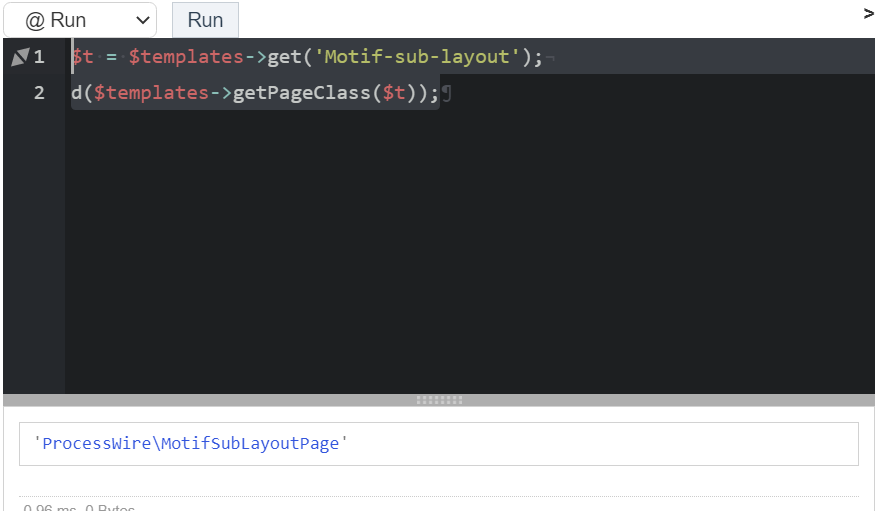Click the d function at start of line 2
Screen dimensions: 889x511
(76, 93)
